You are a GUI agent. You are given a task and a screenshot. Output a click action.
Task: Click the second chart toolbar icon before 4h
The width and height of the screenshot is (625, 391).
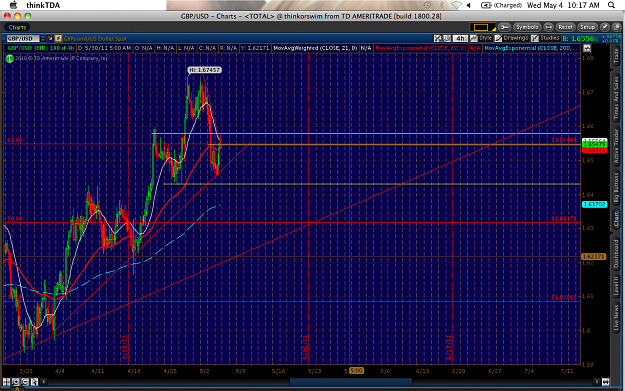point(447,38)
